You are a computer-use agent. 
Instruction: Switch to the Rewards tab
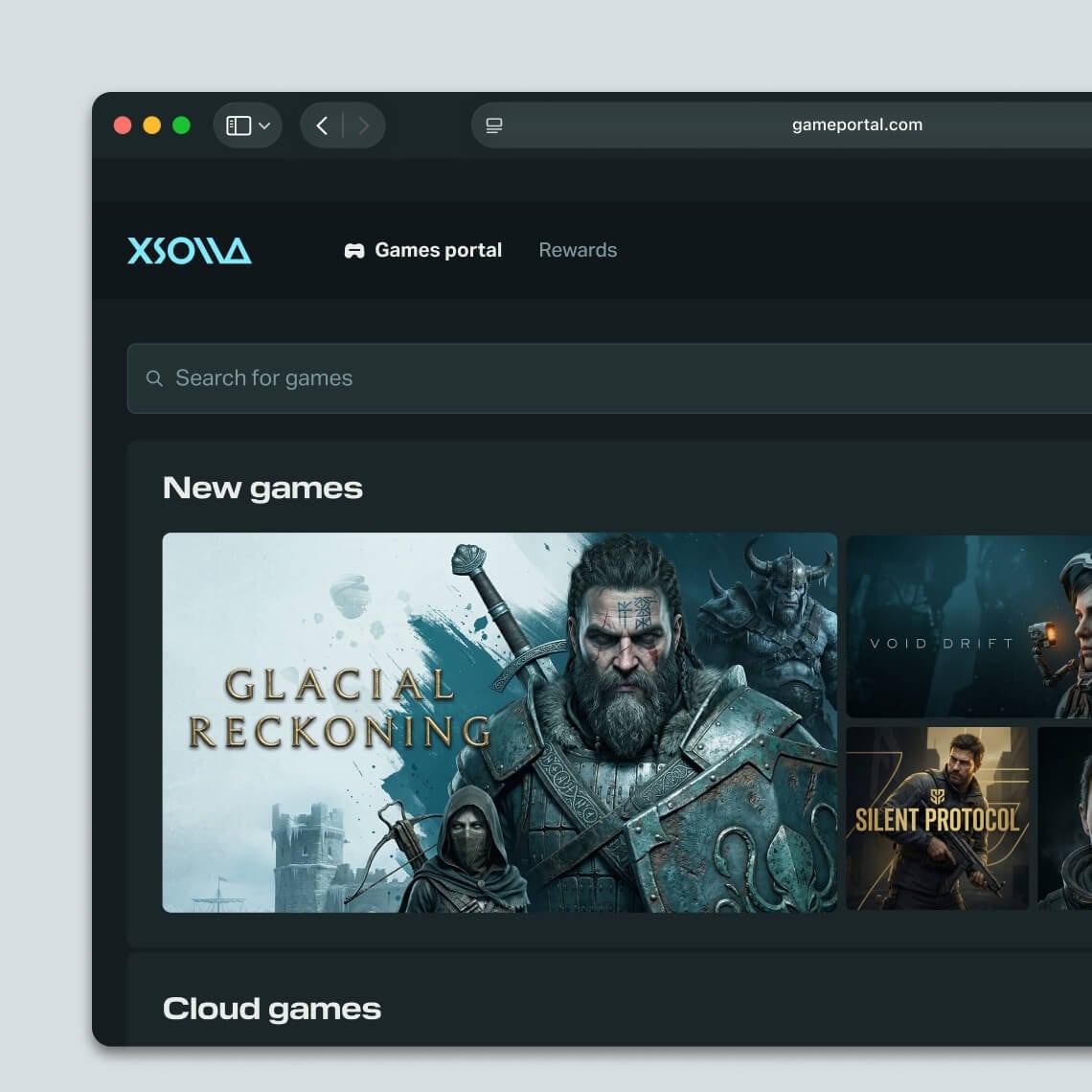click(578, 250)
